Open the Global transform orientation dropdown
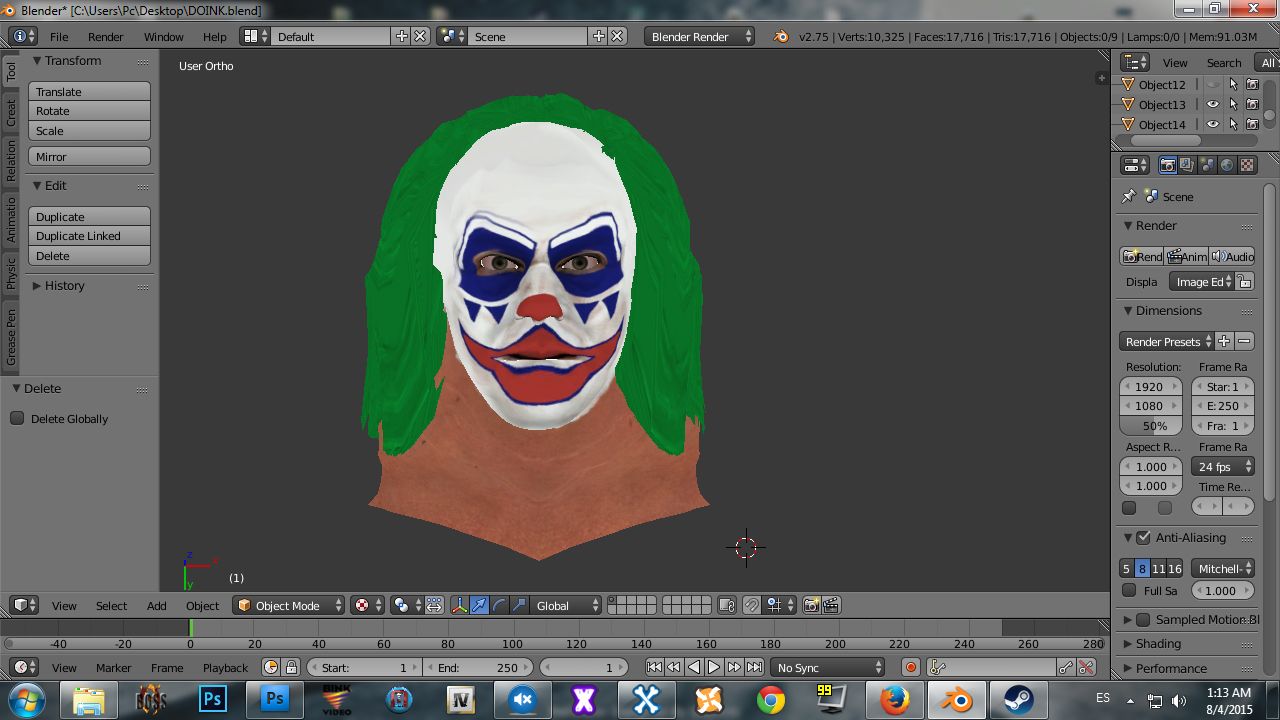 [x=566, y=605]
